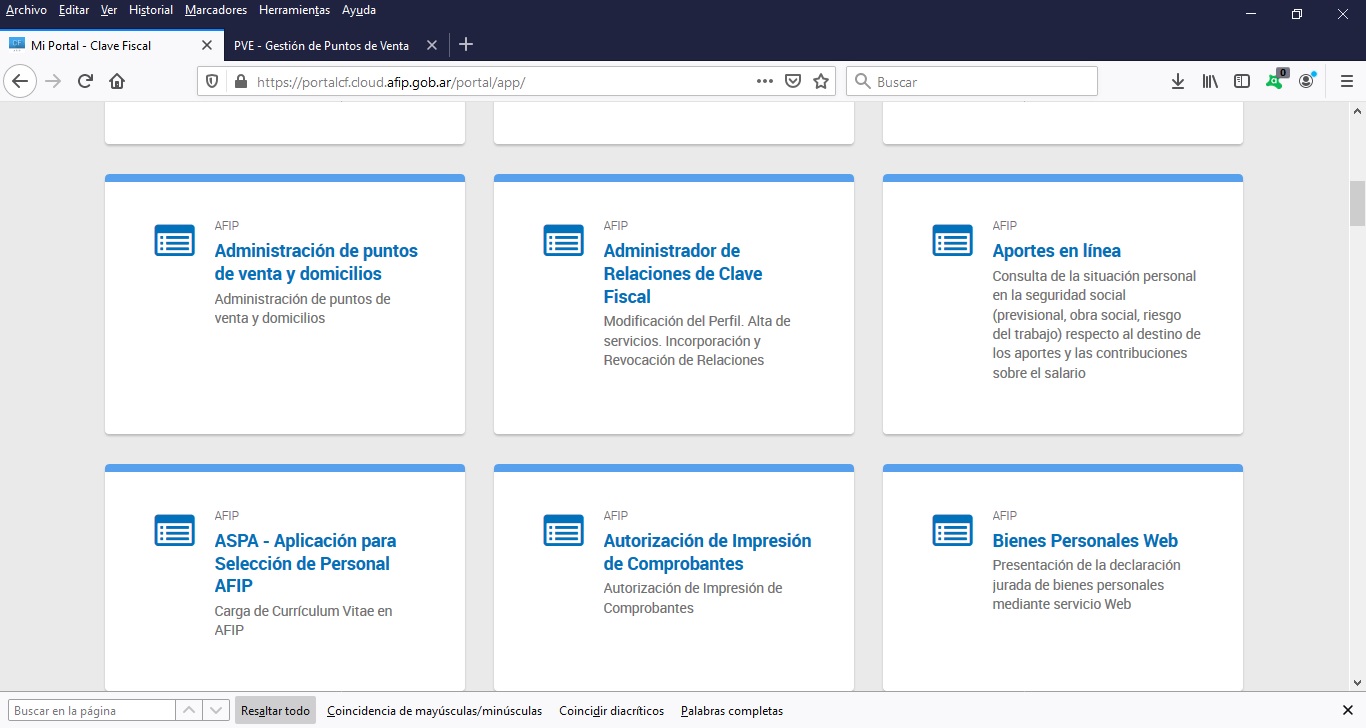Open the Herramientas menu
1366x728 pixels.
[294, 10]
